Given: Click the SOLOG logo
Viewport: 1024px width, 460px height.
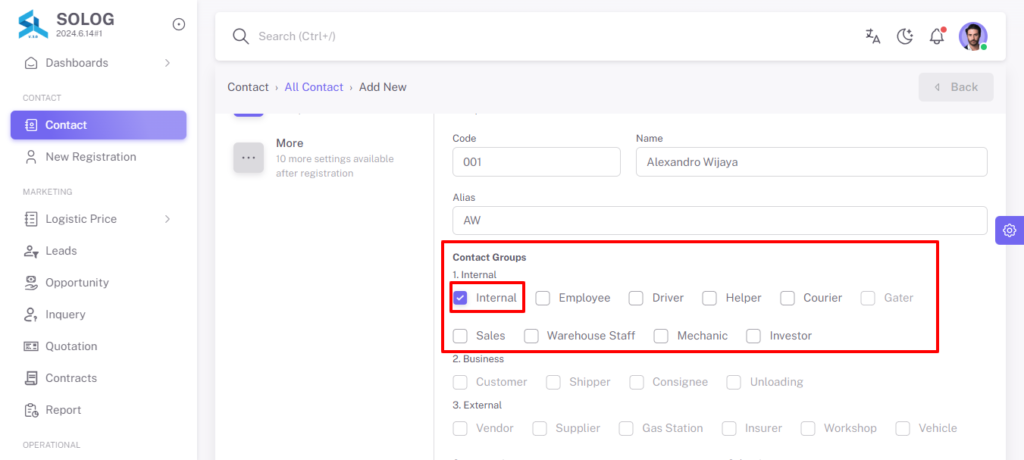Looking at the screenshot, I should (x=33, y=25).
